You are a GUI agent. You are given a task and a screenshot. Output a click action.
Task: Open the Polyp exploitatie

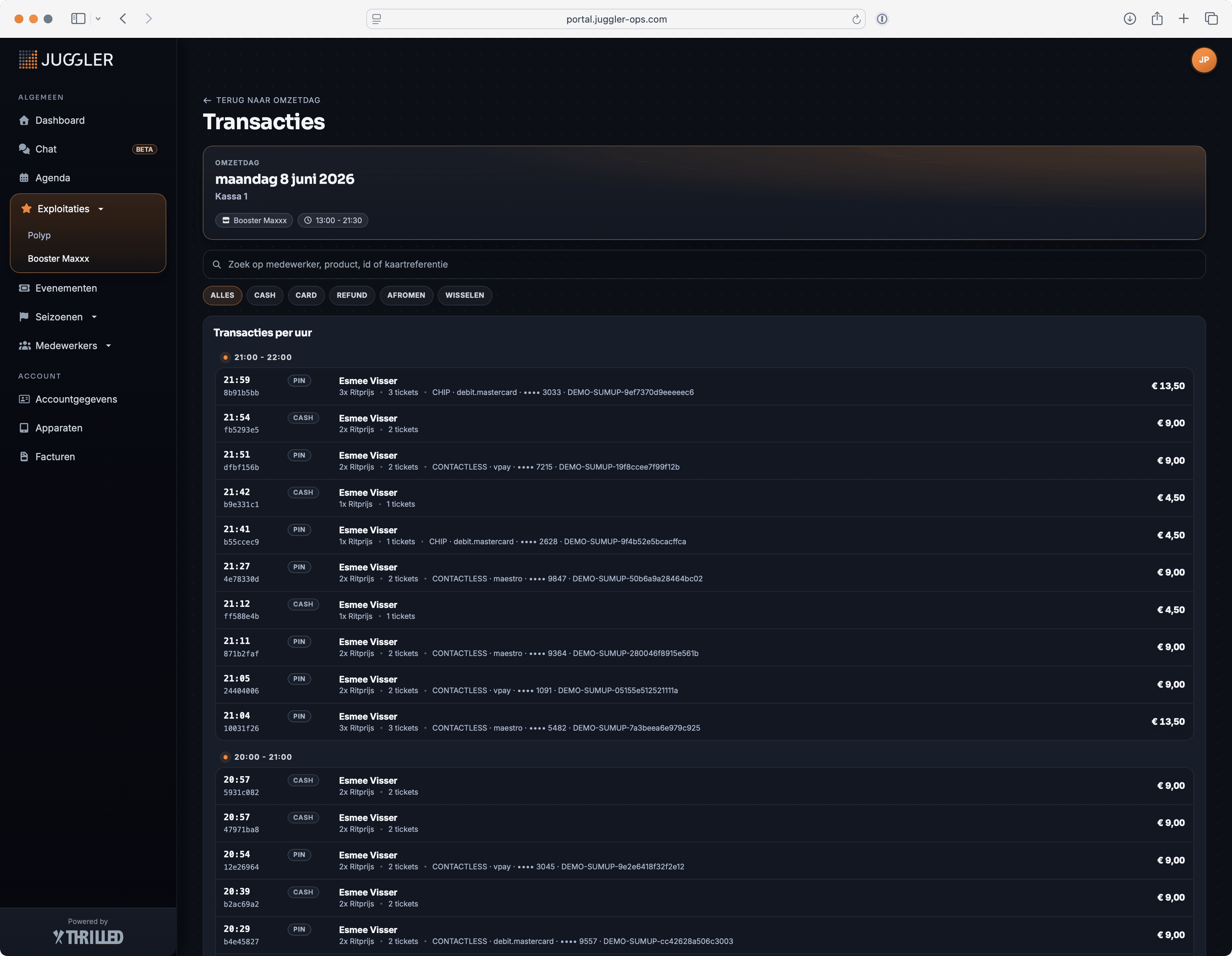pyautogui.click(x=39, y=235)
